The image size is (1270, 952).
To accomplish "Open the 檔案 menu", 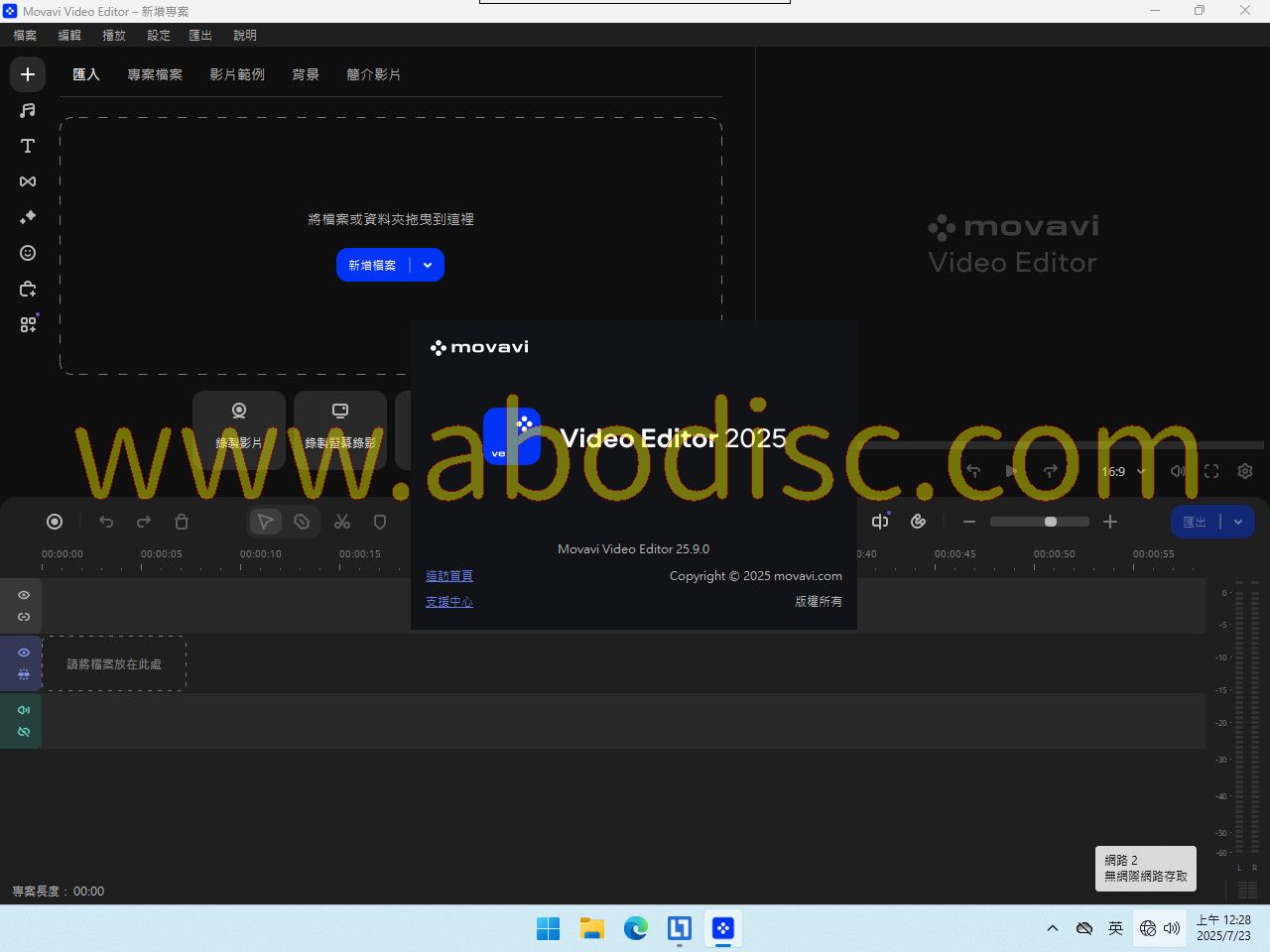I will 25,35.
